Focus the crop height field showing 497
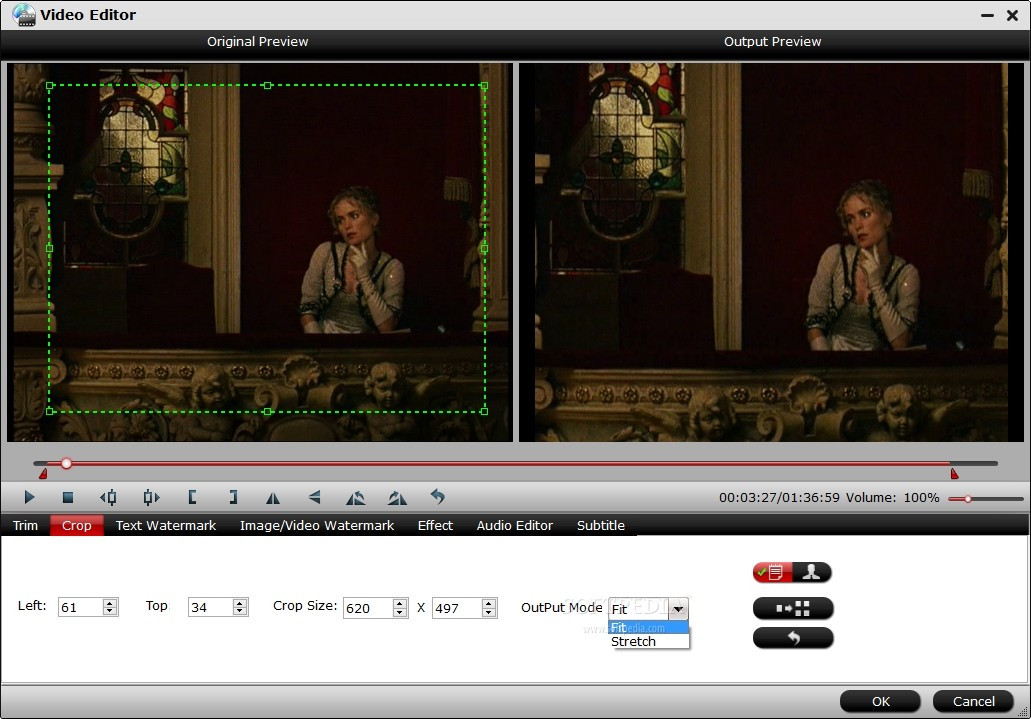1031x719 pixels. pyautogui.click(x=457, y=608)
